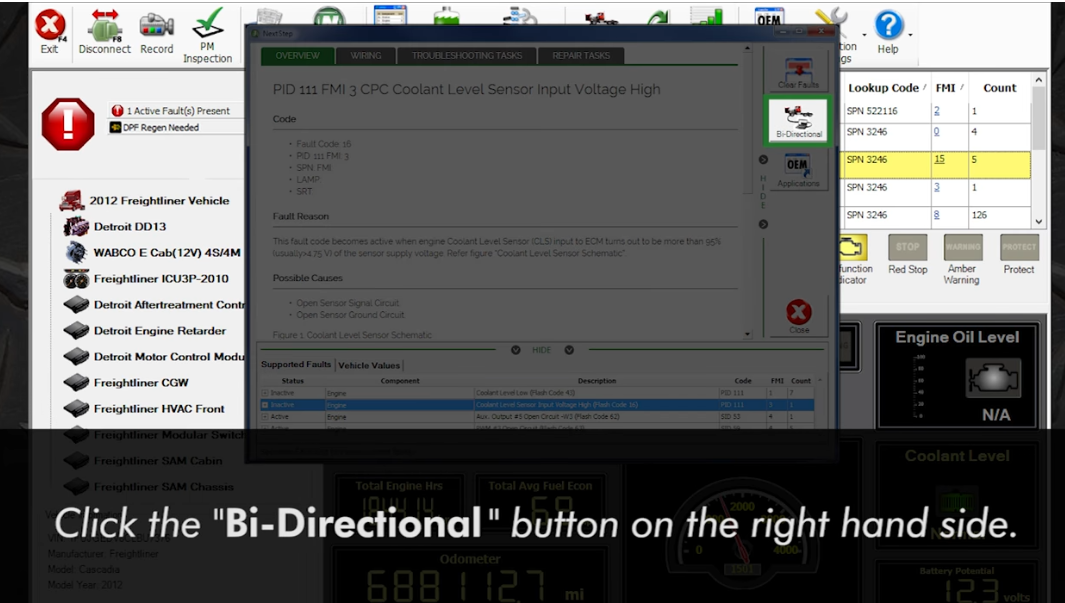
Task: Select Detroit DD13 in vehicle tree
Action: (x=129, y=227)
